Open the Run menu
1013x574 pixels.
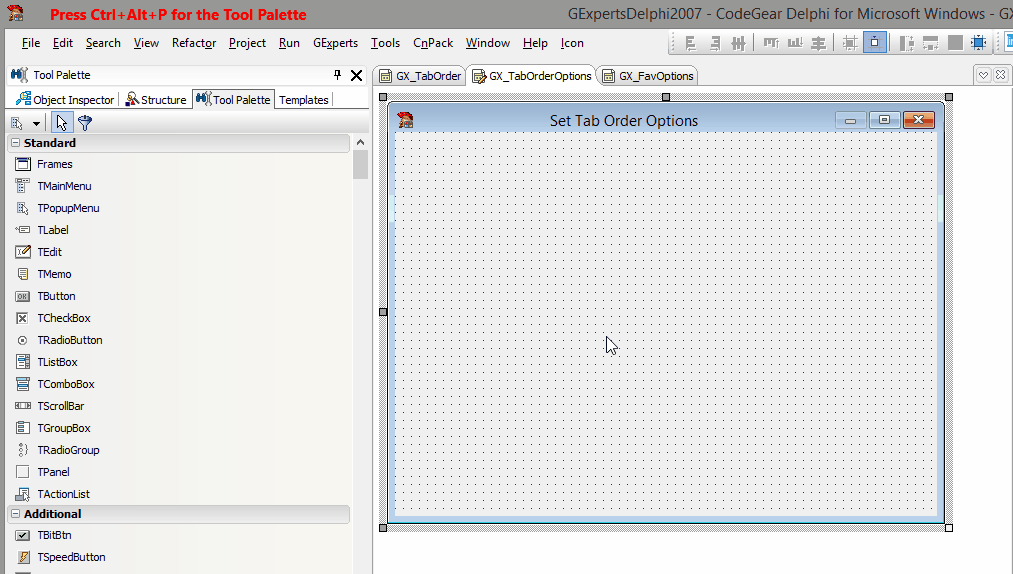pyautogui.click(x=289, y=43)
